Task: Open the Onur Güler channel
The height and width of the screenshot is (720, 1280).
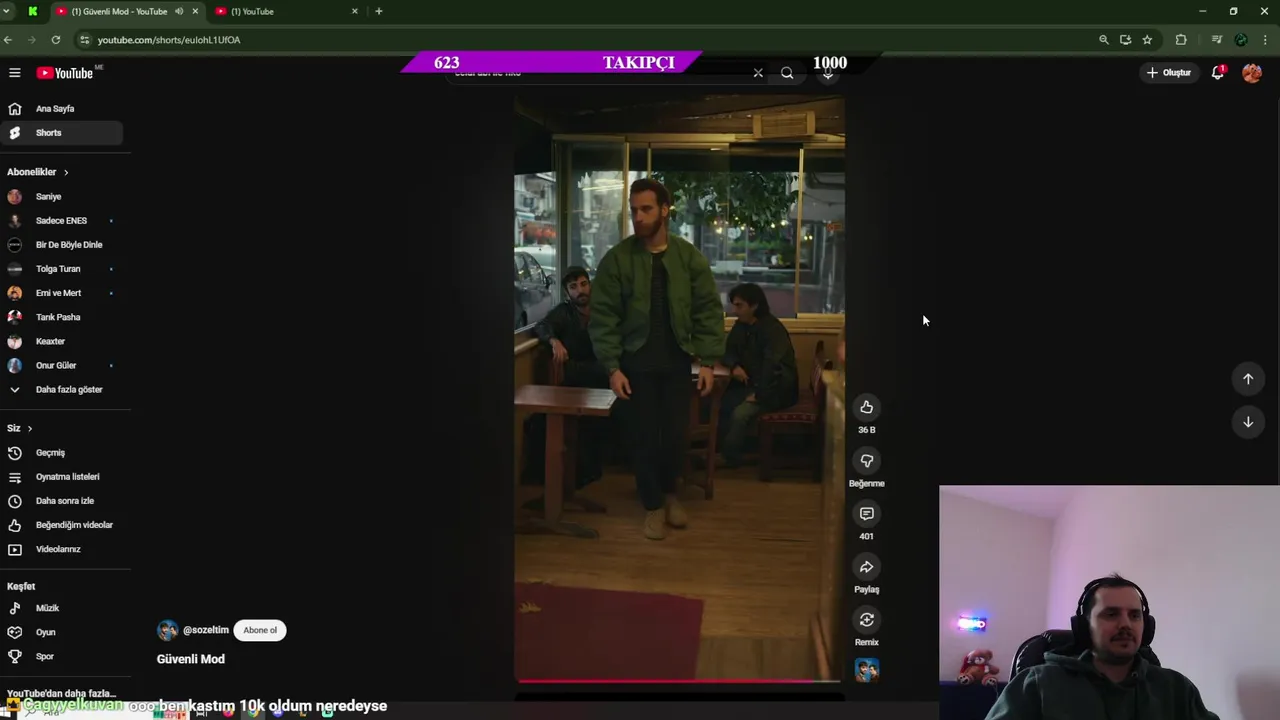Action: [x=62, y=365]
